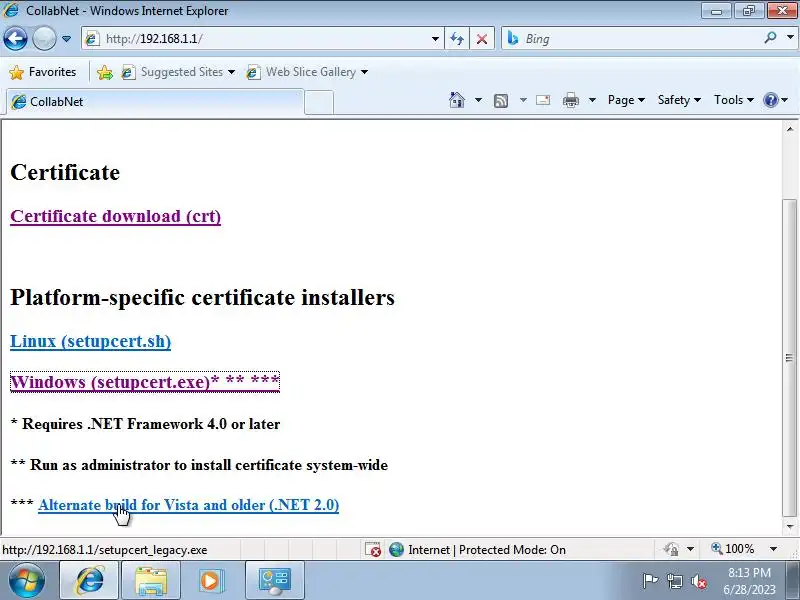Open Suggested Sites favorites link
800x600 pixels.
click(178, 72)
